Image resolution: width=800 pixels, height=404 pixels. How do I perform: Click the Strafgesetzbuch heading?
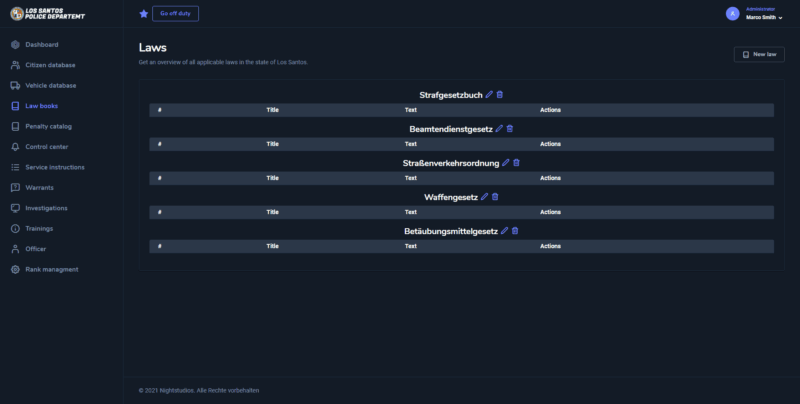coord(451,95)
